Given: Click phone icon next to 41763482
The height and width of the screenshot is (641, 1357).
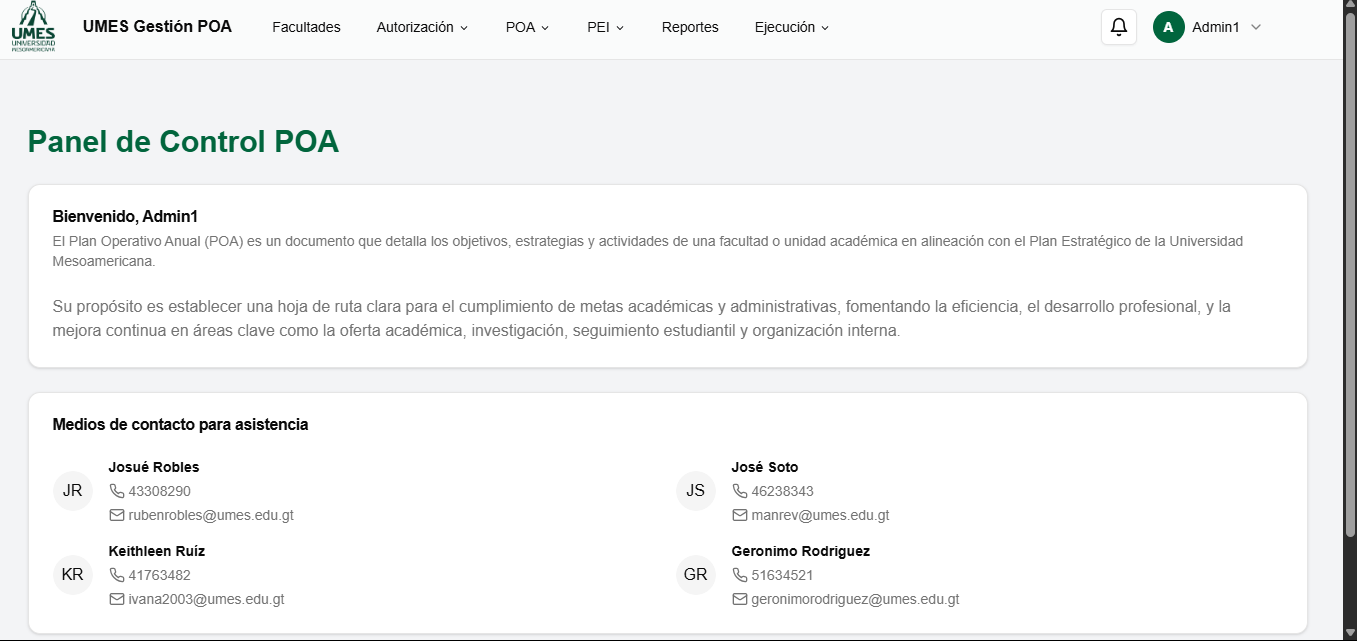Looking at the screenshot, I should [117, 575].
